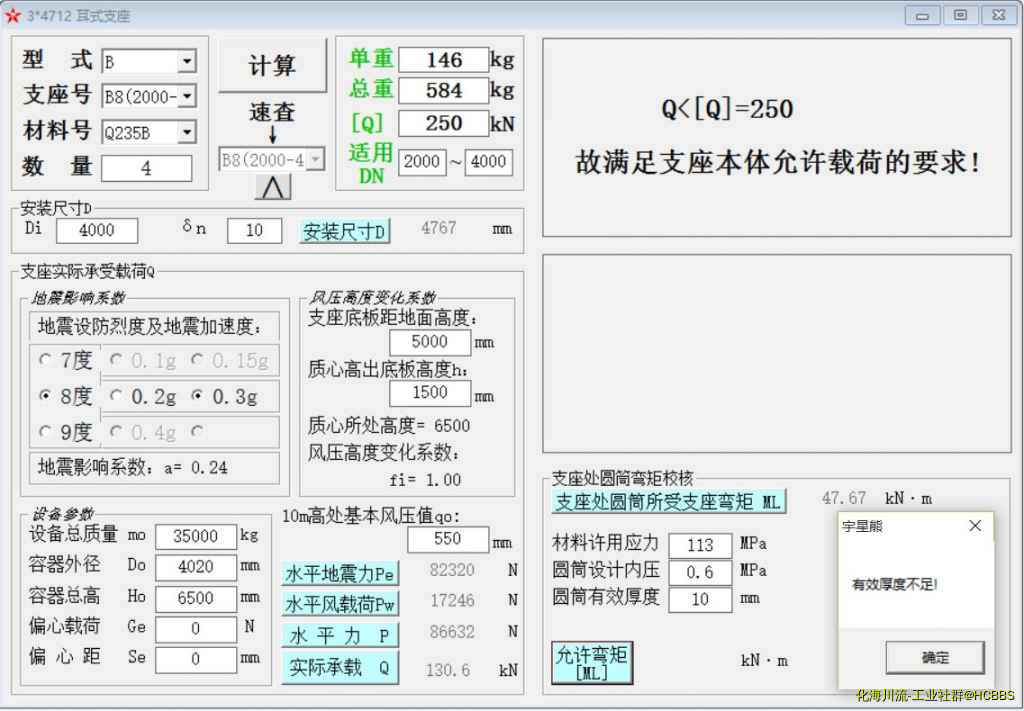The width and height of the screenshot is (1024, 711).
Task: Open the 型式 type dropdown
Action: click(187, 61)
